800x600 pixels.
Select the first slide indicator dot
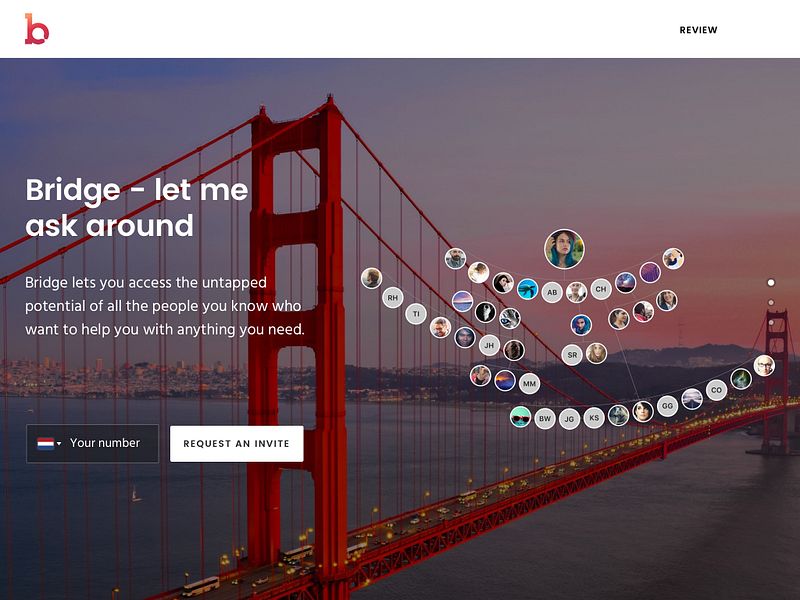pyautogui.click(x=771, y=283)
